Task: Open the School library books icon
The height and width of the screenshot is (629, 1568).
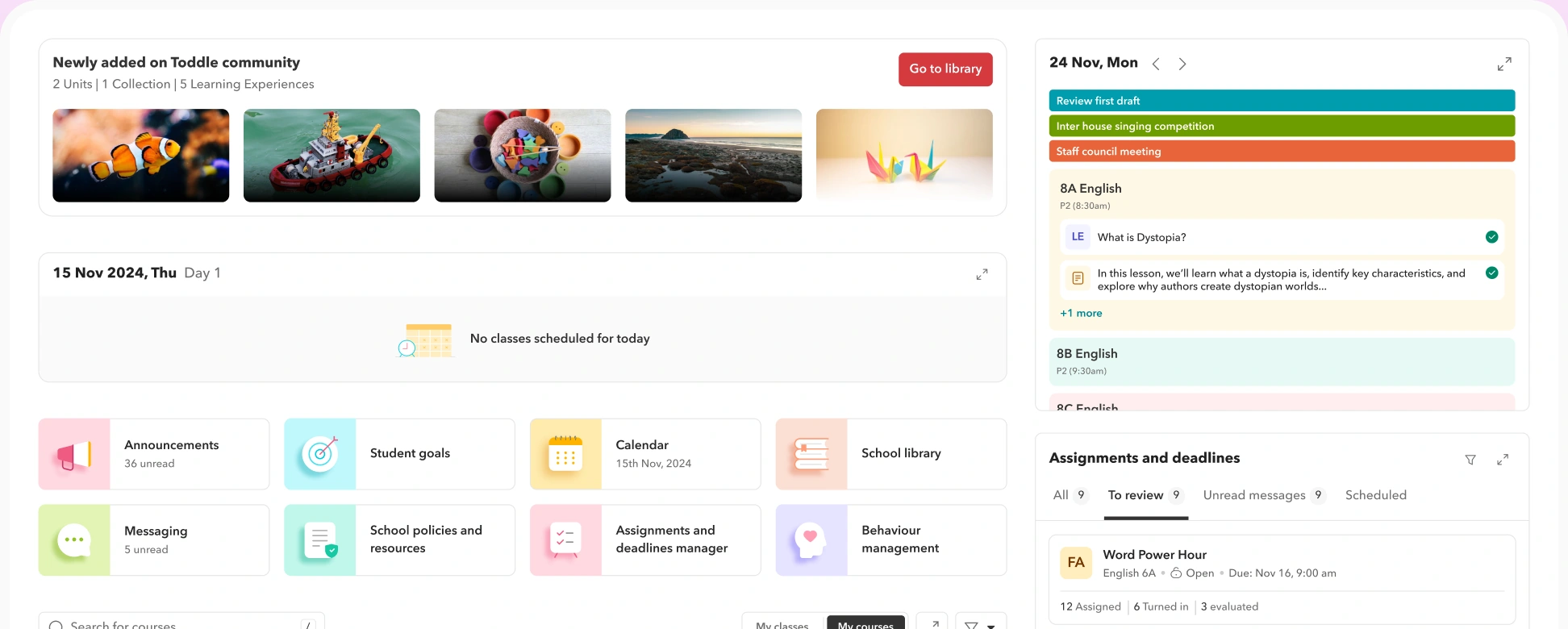Action: click(811, 454)
